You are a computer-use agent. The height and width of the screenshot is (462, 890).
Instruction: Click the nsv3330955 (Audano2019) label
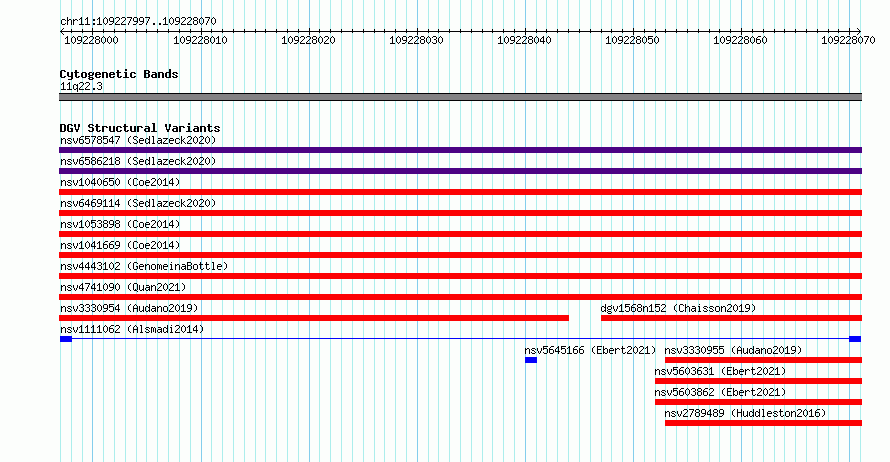[x=733, y=350]
